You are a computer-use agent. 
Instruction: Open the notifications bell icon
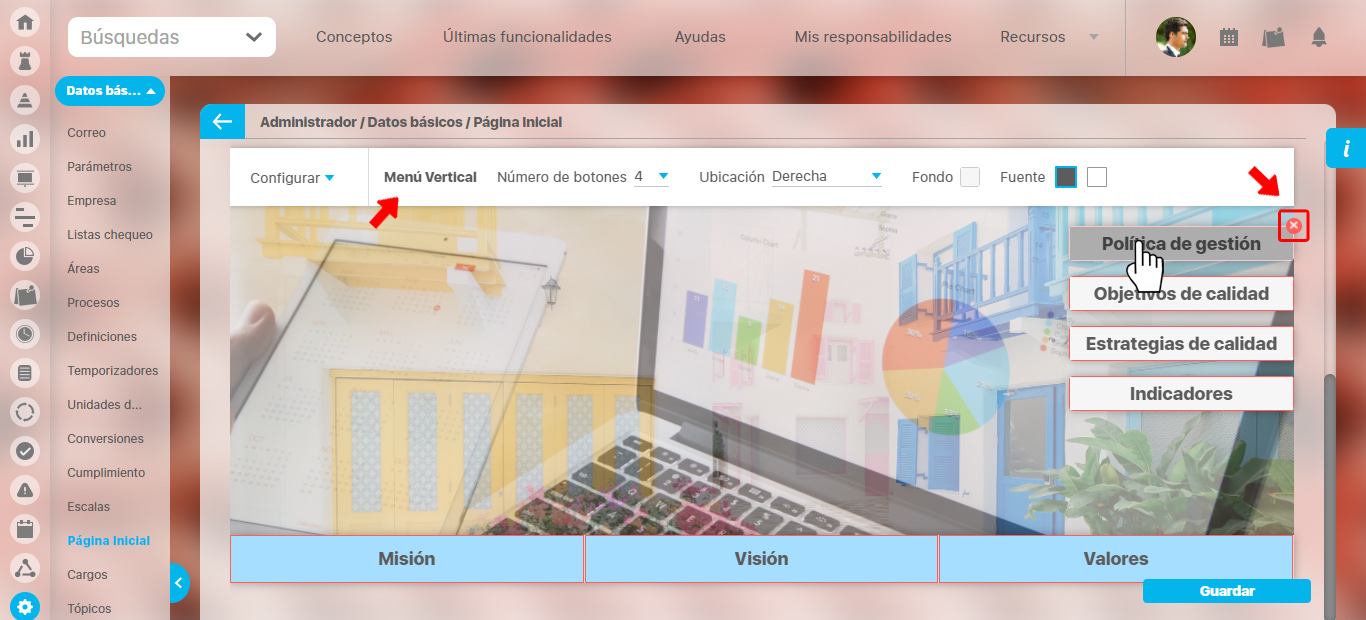coord(1319,38)
